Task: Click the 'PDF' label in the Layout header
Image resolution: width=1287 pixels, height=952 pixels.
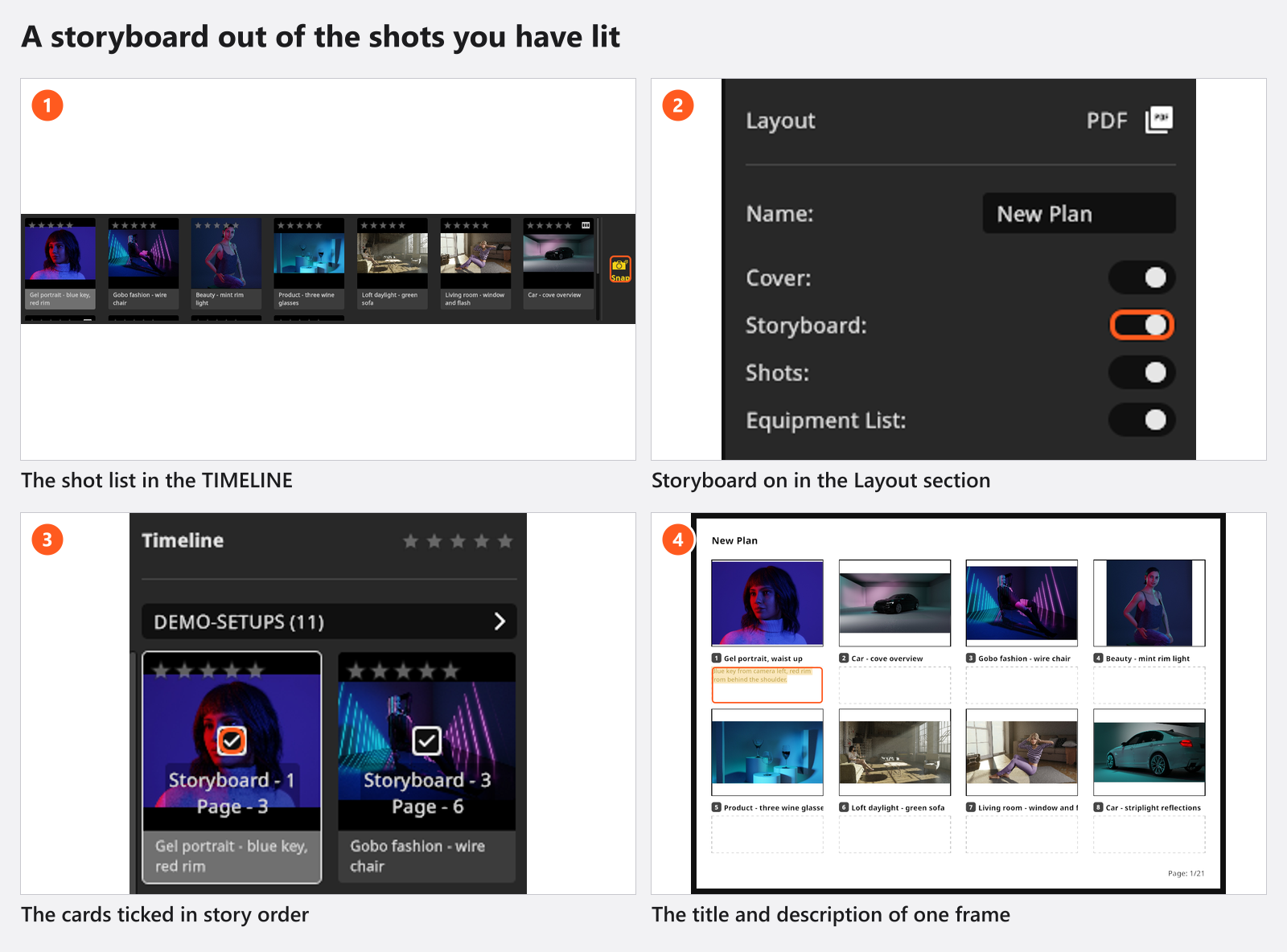Action: pos(1107,121)
